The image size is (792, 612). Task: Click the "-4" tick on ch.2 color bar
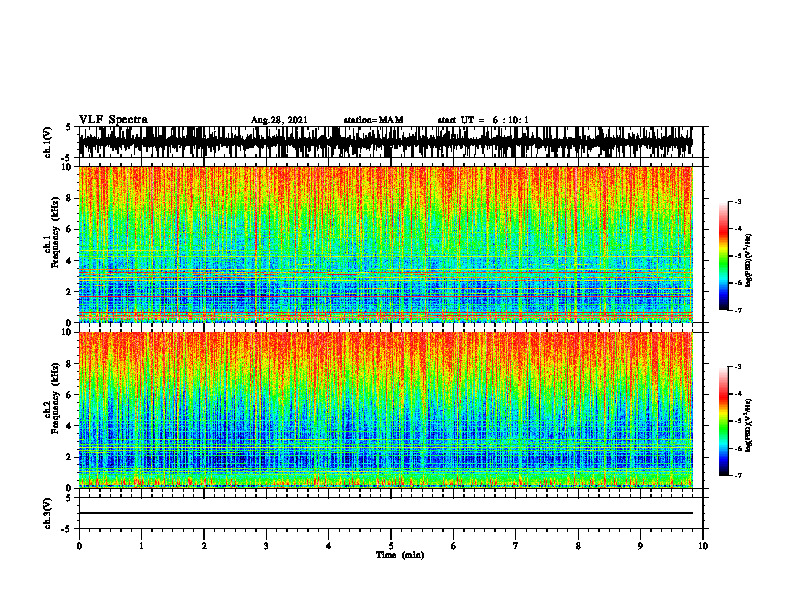point(738,394)
